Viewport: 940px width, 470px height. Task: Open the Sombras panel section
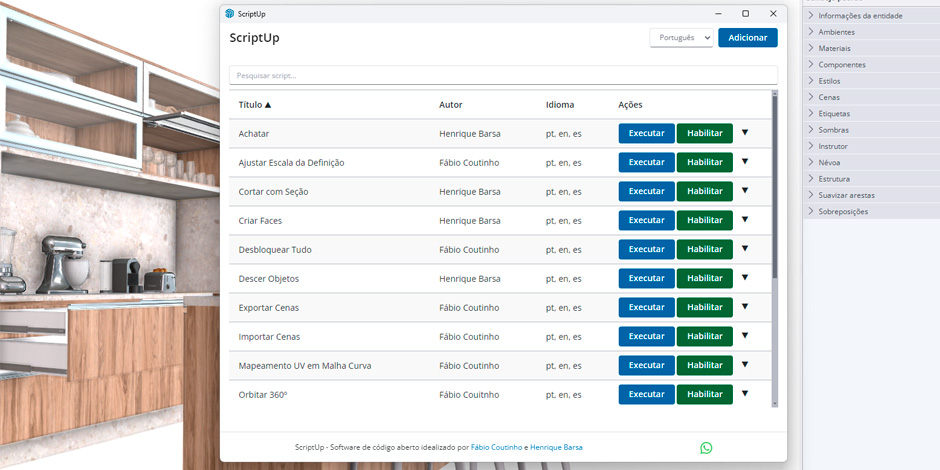click(x=833, y=130)
